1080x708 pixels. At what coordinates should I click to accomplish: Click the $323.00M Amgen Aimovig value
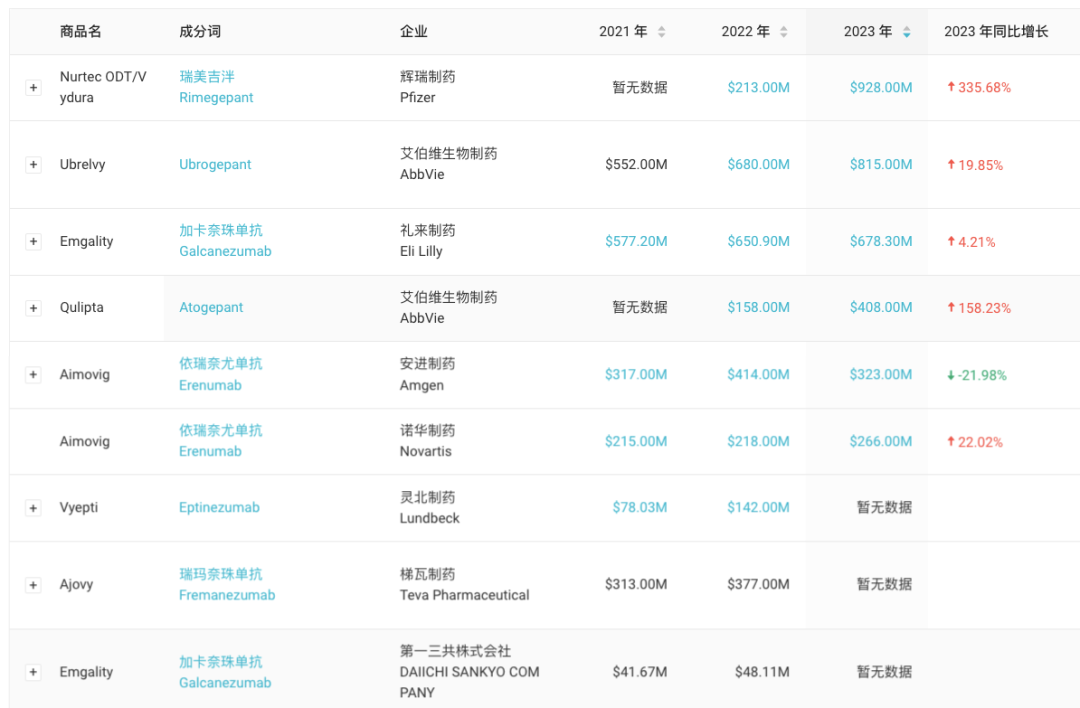881,375
